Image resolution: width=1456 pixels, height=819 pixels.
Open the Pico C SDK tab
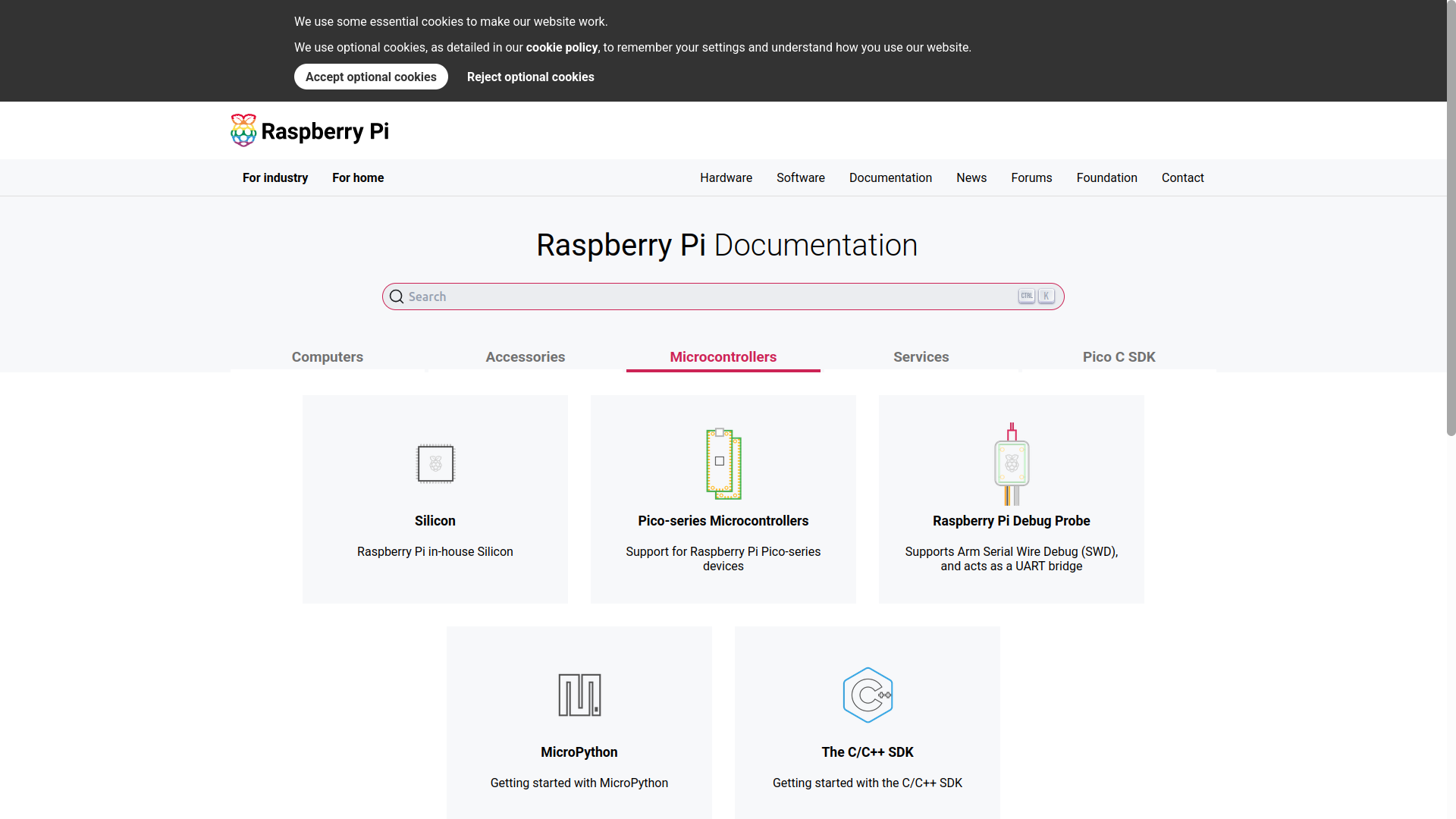pyautogui.click(x=1119, y=357)
